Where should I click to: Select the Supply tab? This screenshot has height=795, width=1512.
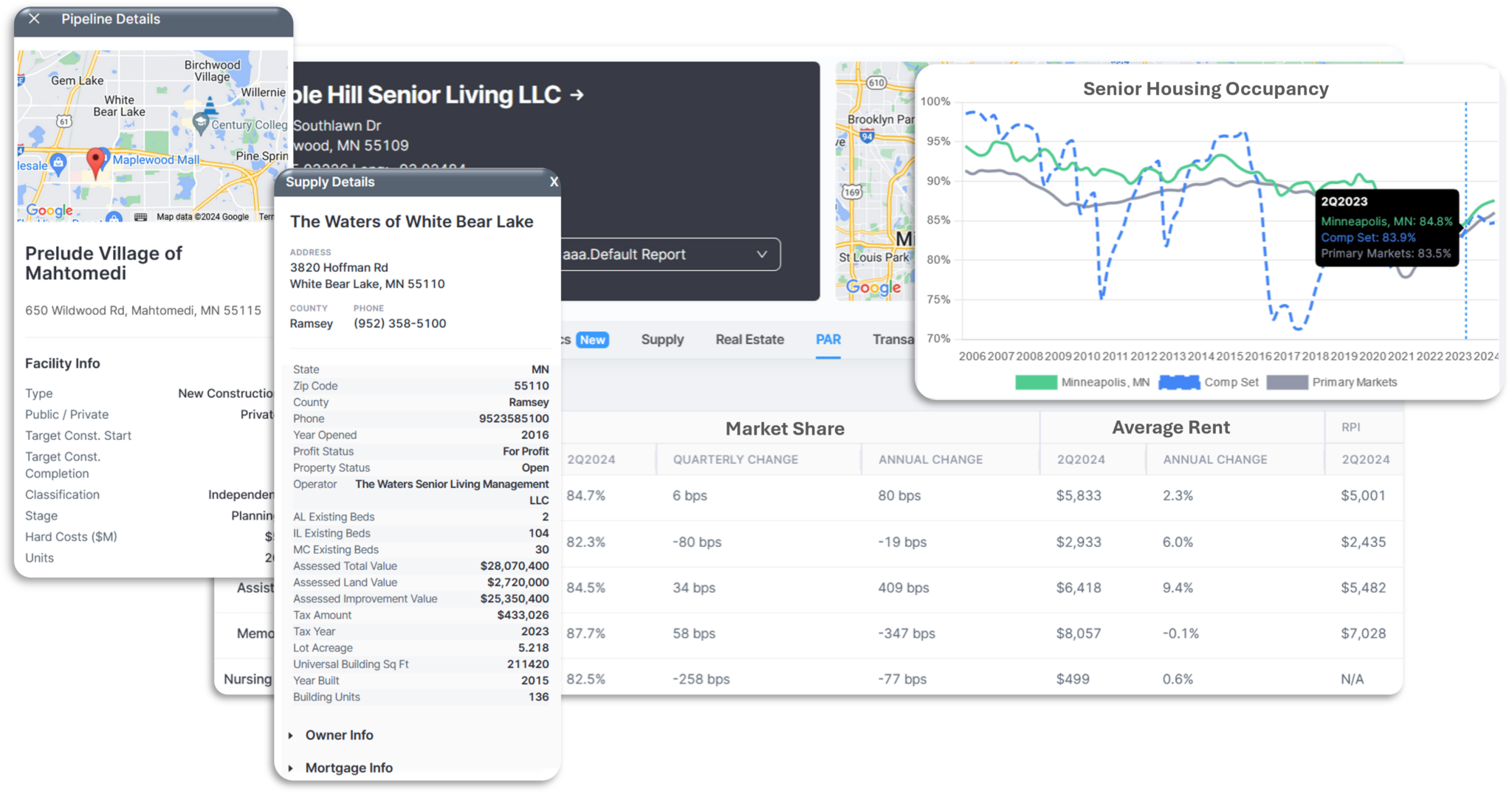tap(661, 340)
